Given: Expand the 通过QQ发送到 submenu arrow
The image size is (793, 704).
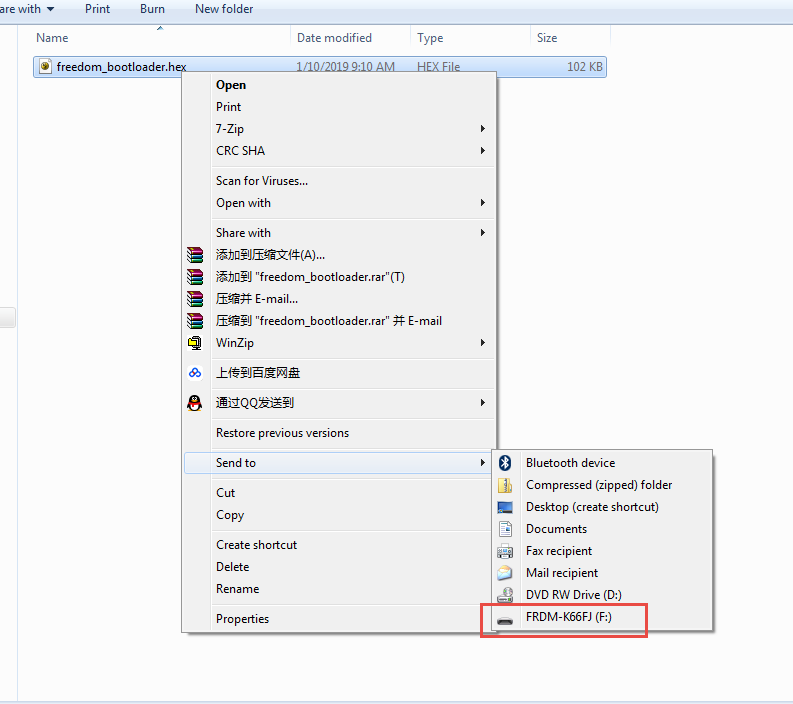Looking at the screenshot, I should point(482,403).
